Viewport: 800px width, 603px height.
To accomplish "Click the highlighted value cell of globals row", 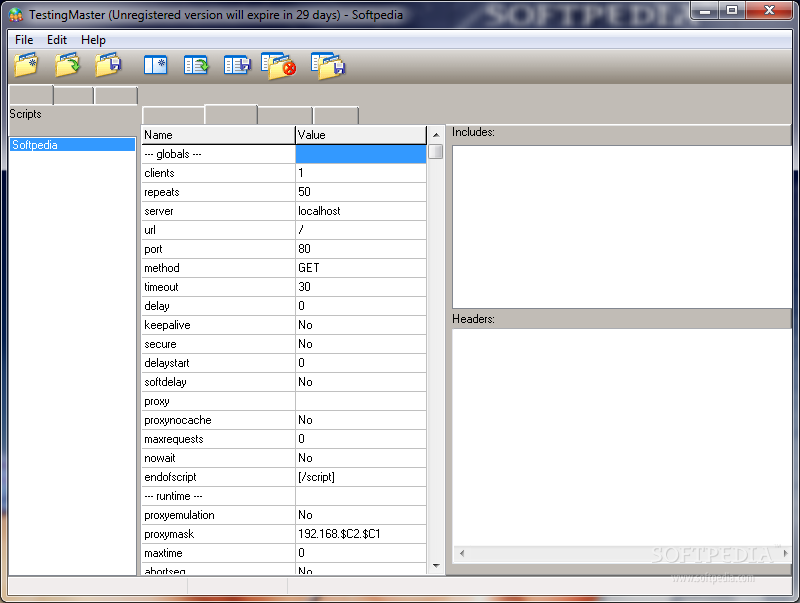I will (x=361, y=154).
